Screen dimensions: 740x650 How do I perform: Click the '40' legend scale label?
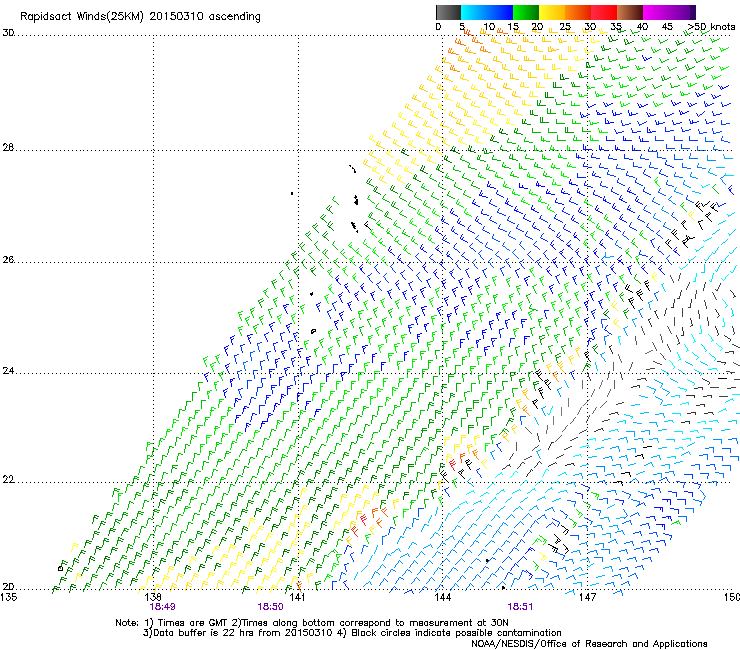tap(642, 27)
